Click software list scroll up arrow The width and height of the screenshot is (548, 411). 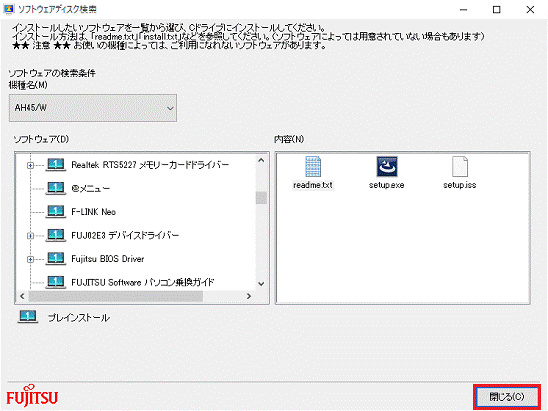click(261, 160)
